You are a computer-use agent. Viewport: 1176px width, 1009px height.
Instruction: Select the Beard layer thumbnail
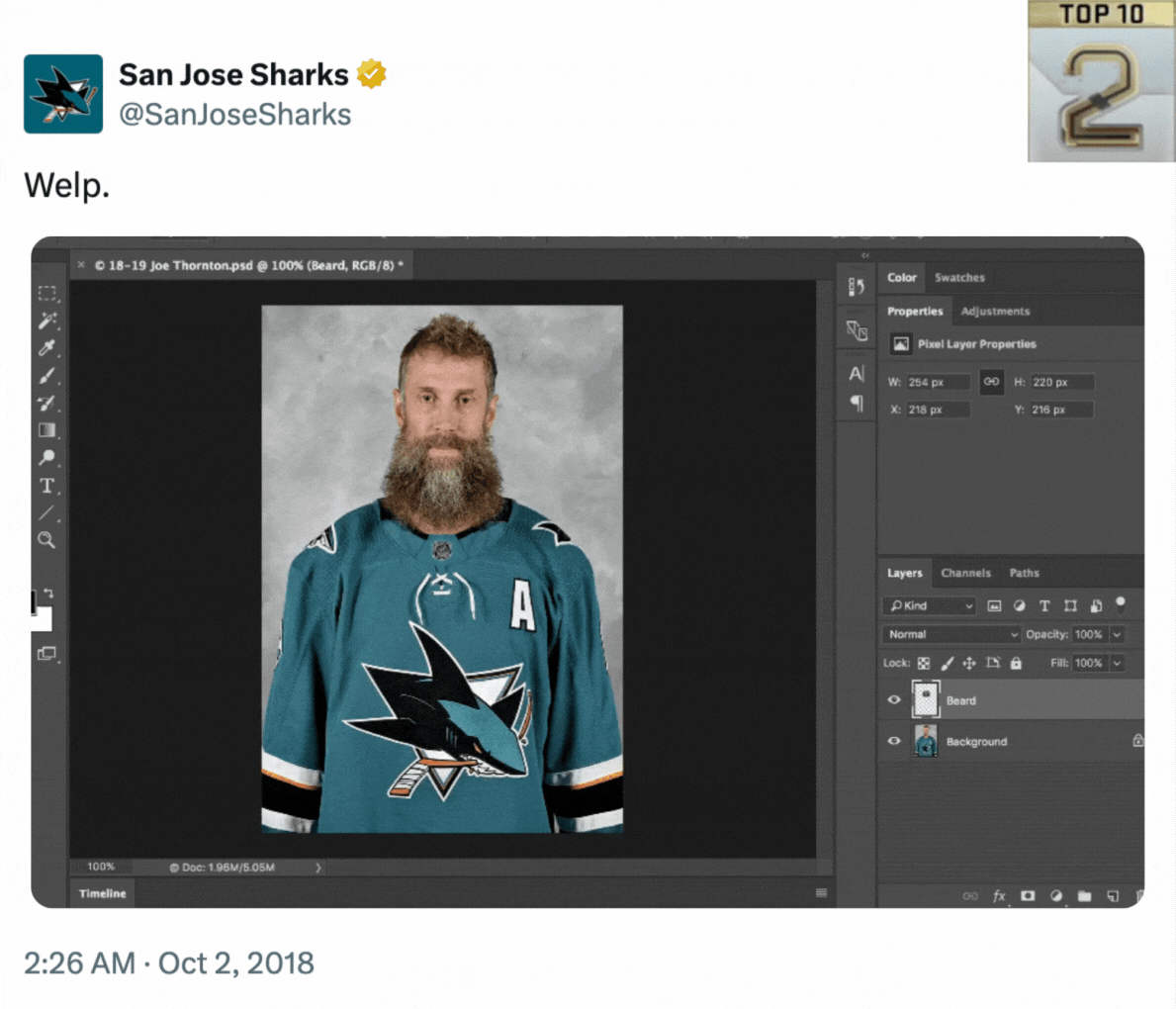[x=926, y=699]
